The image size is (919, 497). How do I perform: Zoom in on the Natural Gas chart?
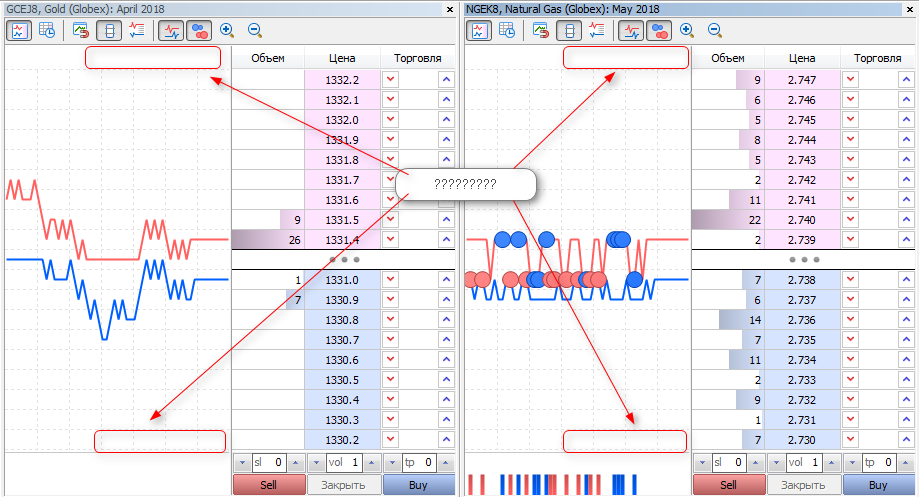point(687,30)
